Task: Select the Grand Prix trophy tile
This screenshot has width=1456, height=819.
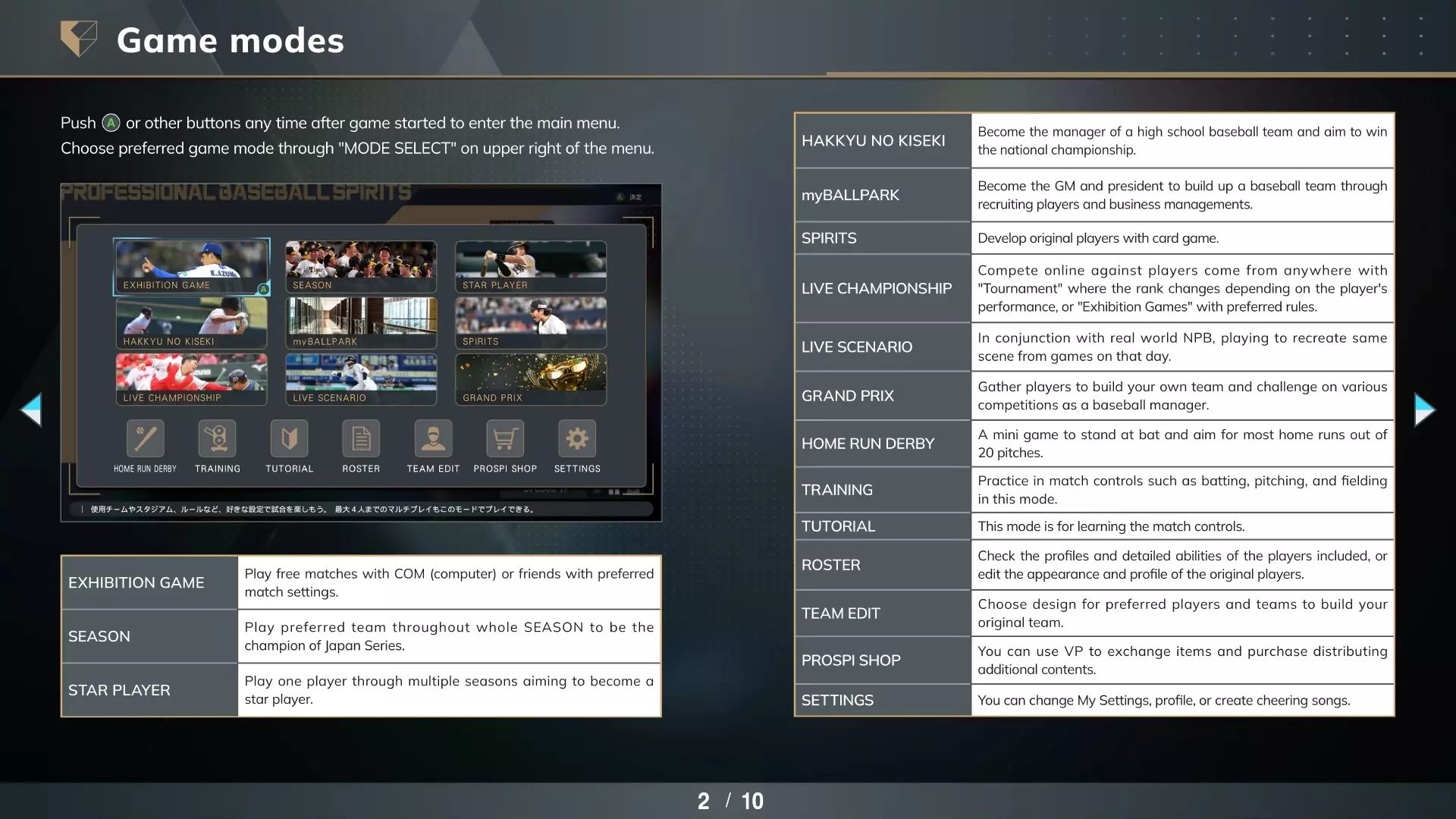Action: 530,378
